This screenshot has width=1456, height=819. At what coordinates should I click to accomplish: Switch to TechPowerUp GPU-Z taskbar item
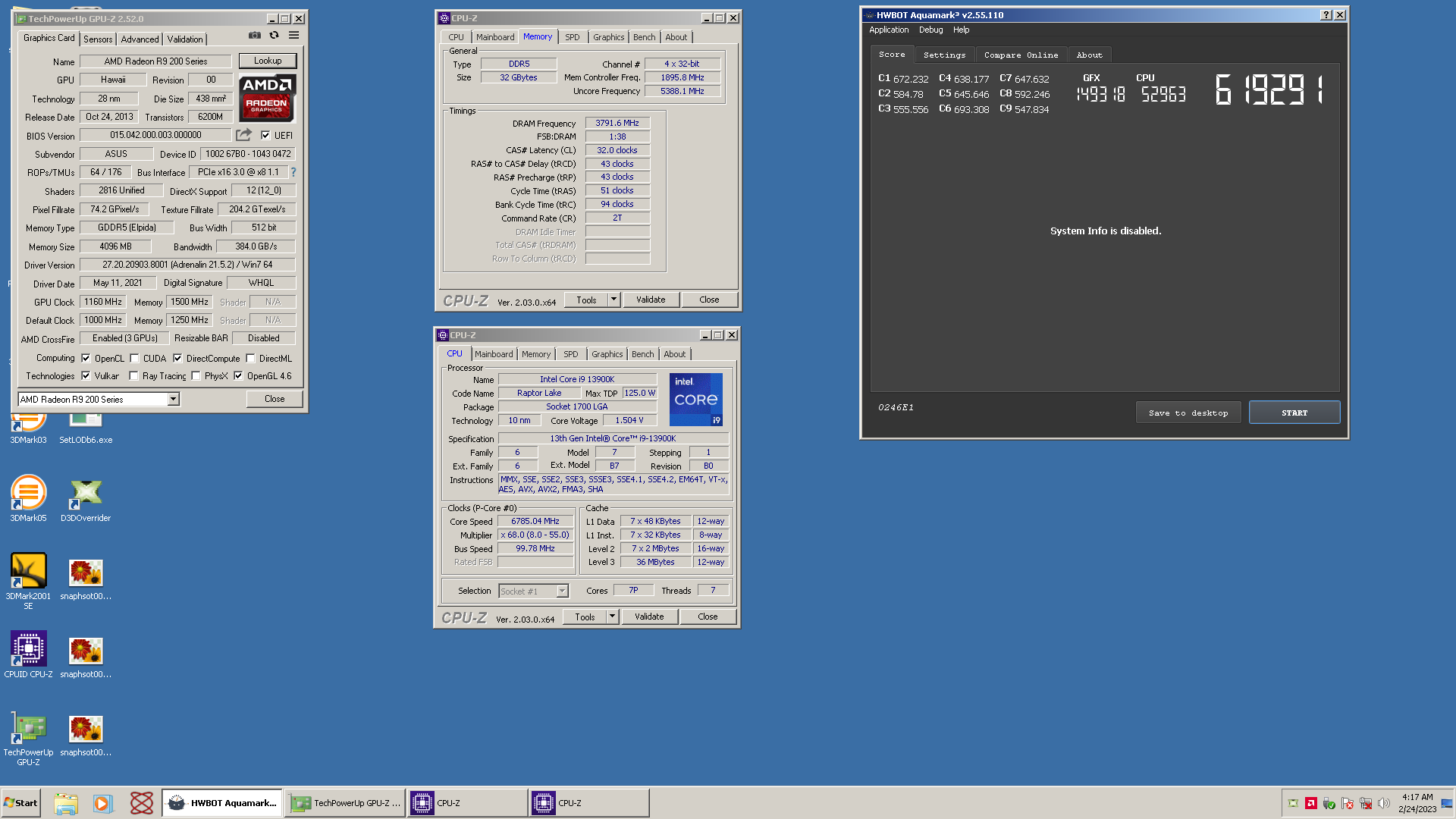tap(345, 803)
